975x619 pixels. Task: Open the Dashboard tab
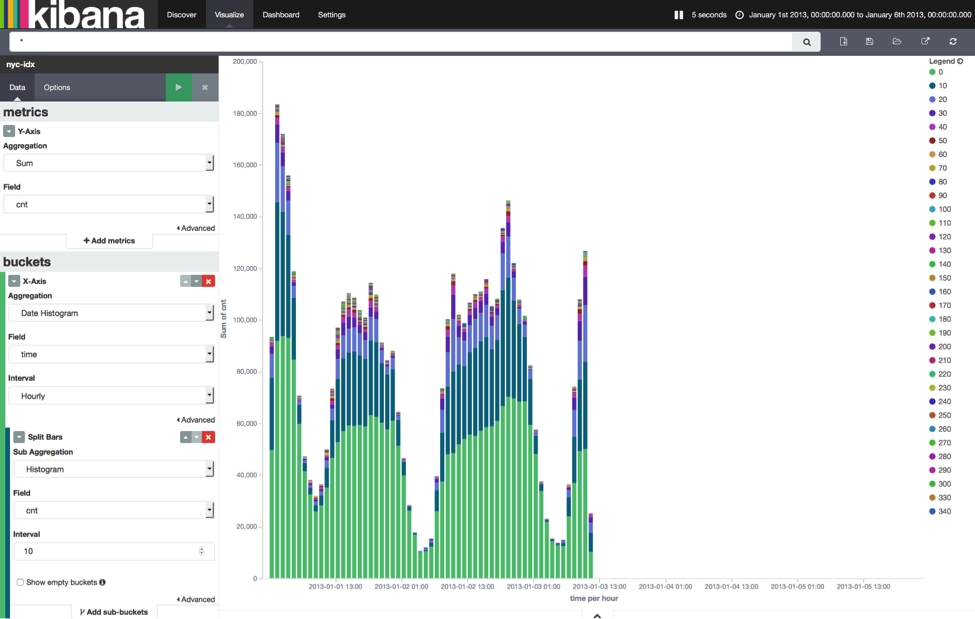[x=281, y=15]
